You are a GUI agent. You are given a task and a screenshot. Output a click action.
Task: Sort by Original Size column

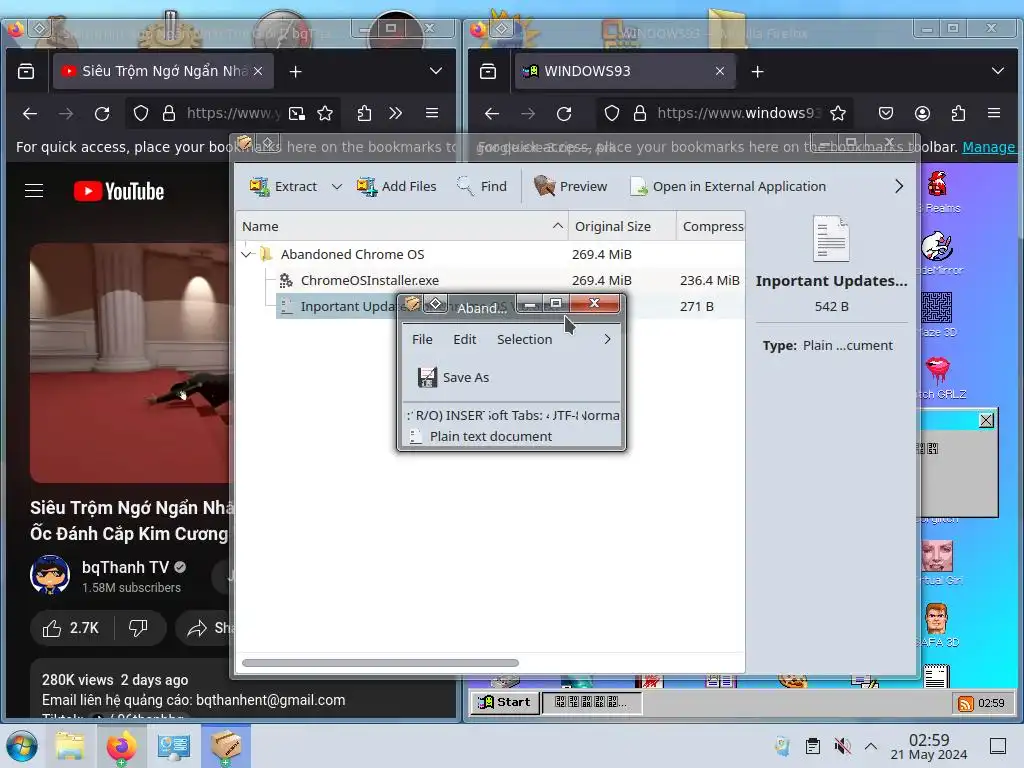point(622,227)
